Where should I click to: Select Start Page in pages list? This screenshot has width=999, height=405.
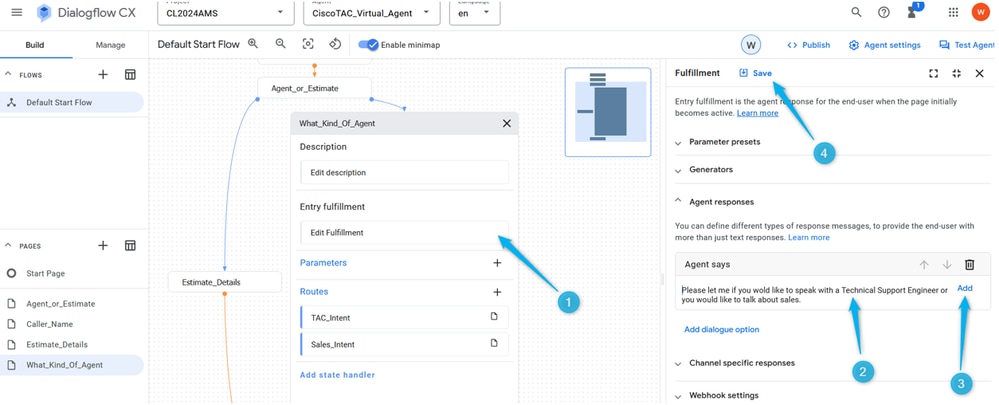tap(72, 273)
